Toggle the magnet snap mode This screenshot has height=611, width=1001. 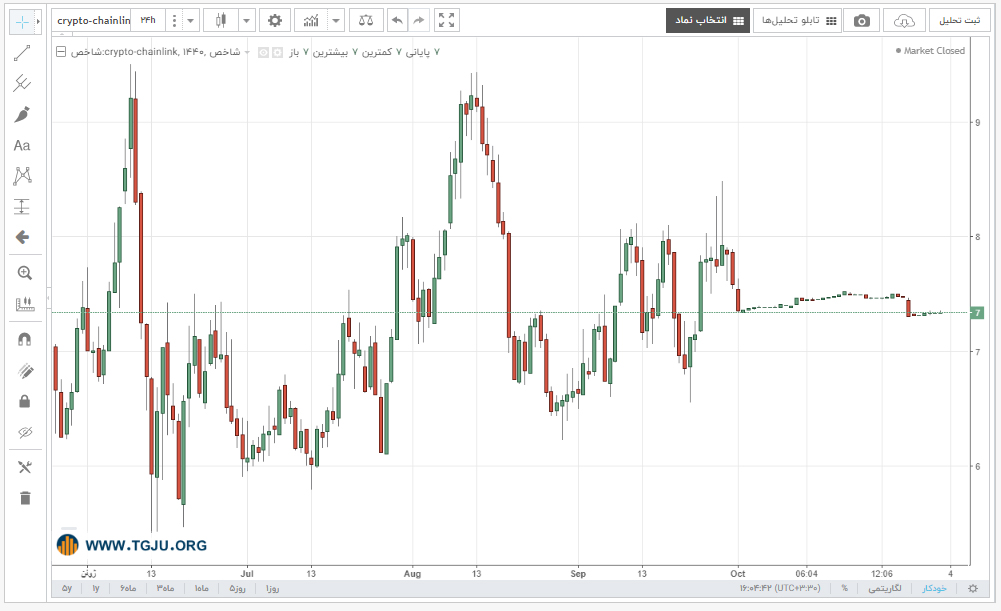coord(24,339)
